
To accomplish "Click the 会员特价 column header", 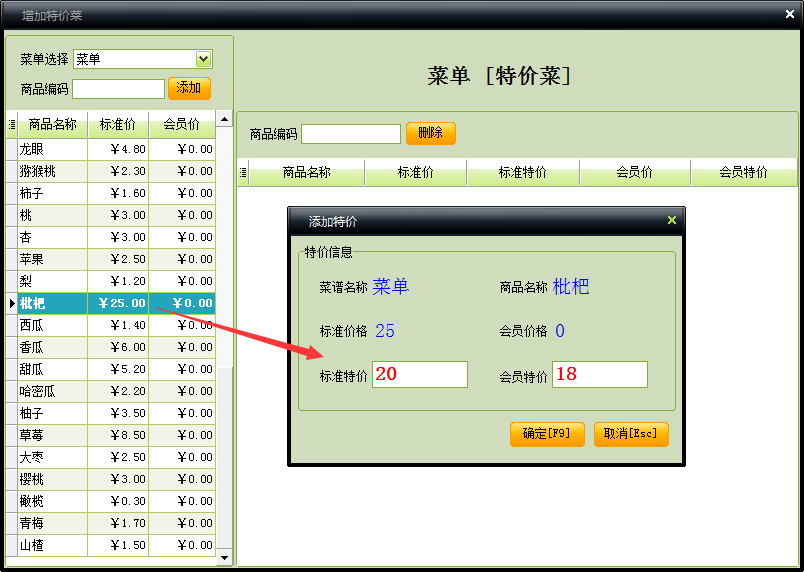I will pyautogui.click(x=743, y=172).
